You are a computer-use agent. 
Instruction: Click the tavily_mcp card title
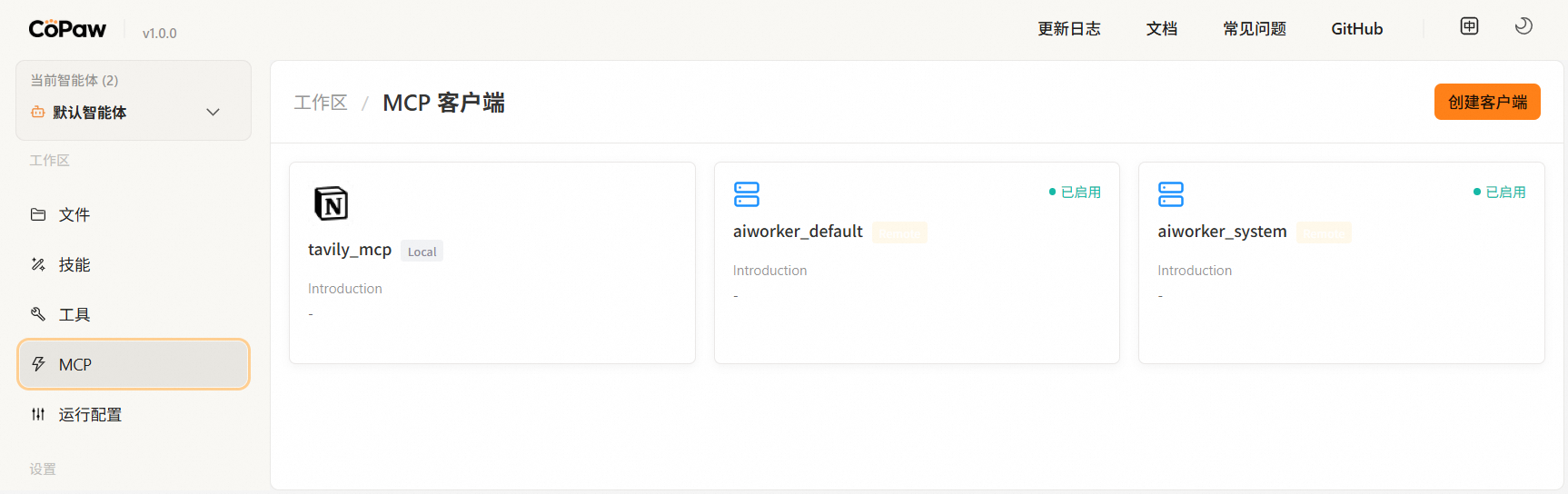pos(350,250)
